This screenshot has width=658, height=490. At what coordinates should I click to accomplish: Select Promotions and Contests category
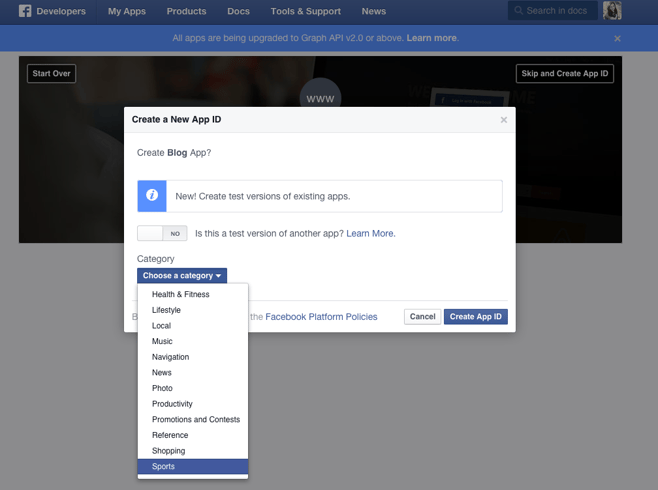(193, 420)
